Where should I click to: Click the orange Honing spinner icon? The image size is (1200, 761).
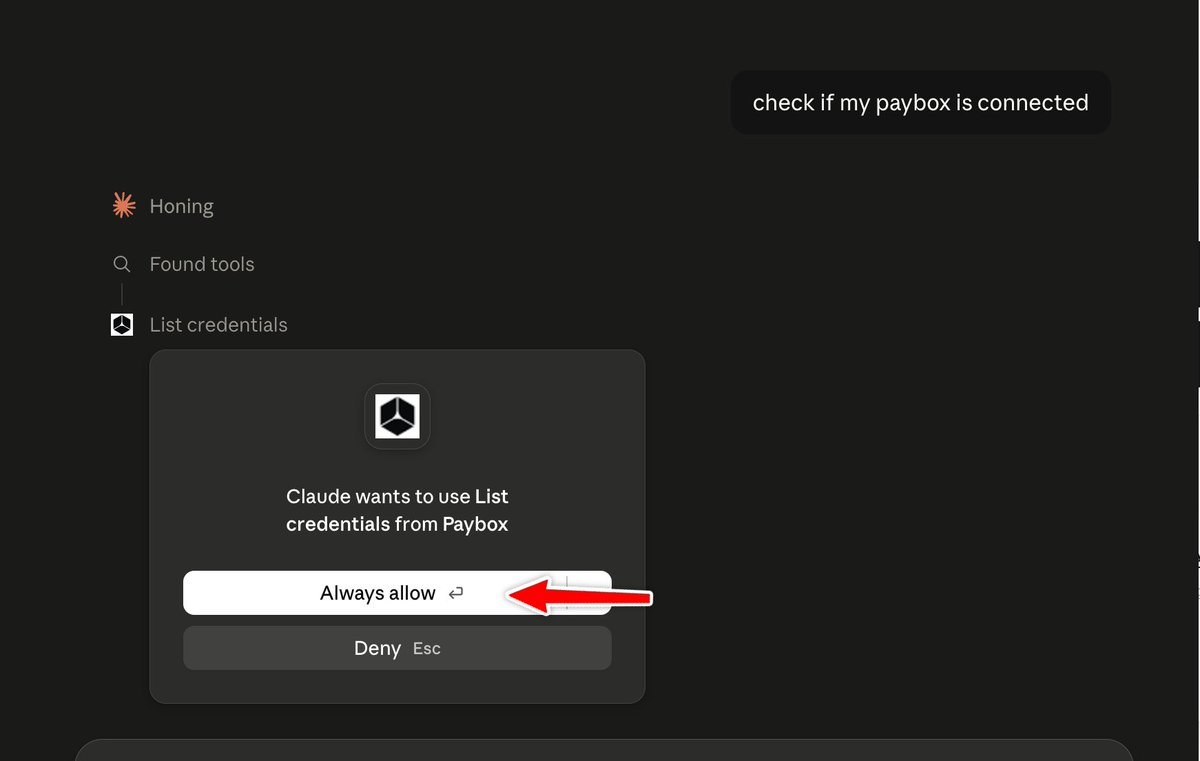click(x=123, y=206)
